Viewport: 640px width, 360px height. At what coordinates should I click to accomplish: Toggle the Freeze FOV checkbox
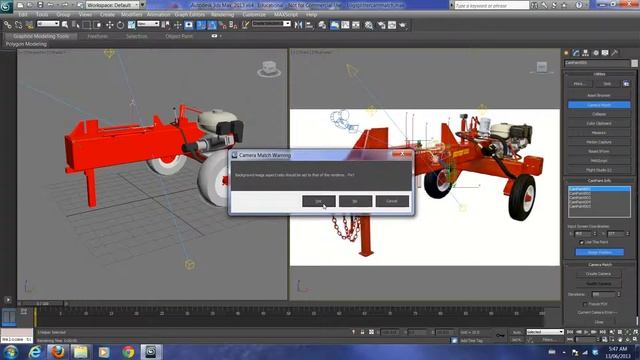coord(585,304)
